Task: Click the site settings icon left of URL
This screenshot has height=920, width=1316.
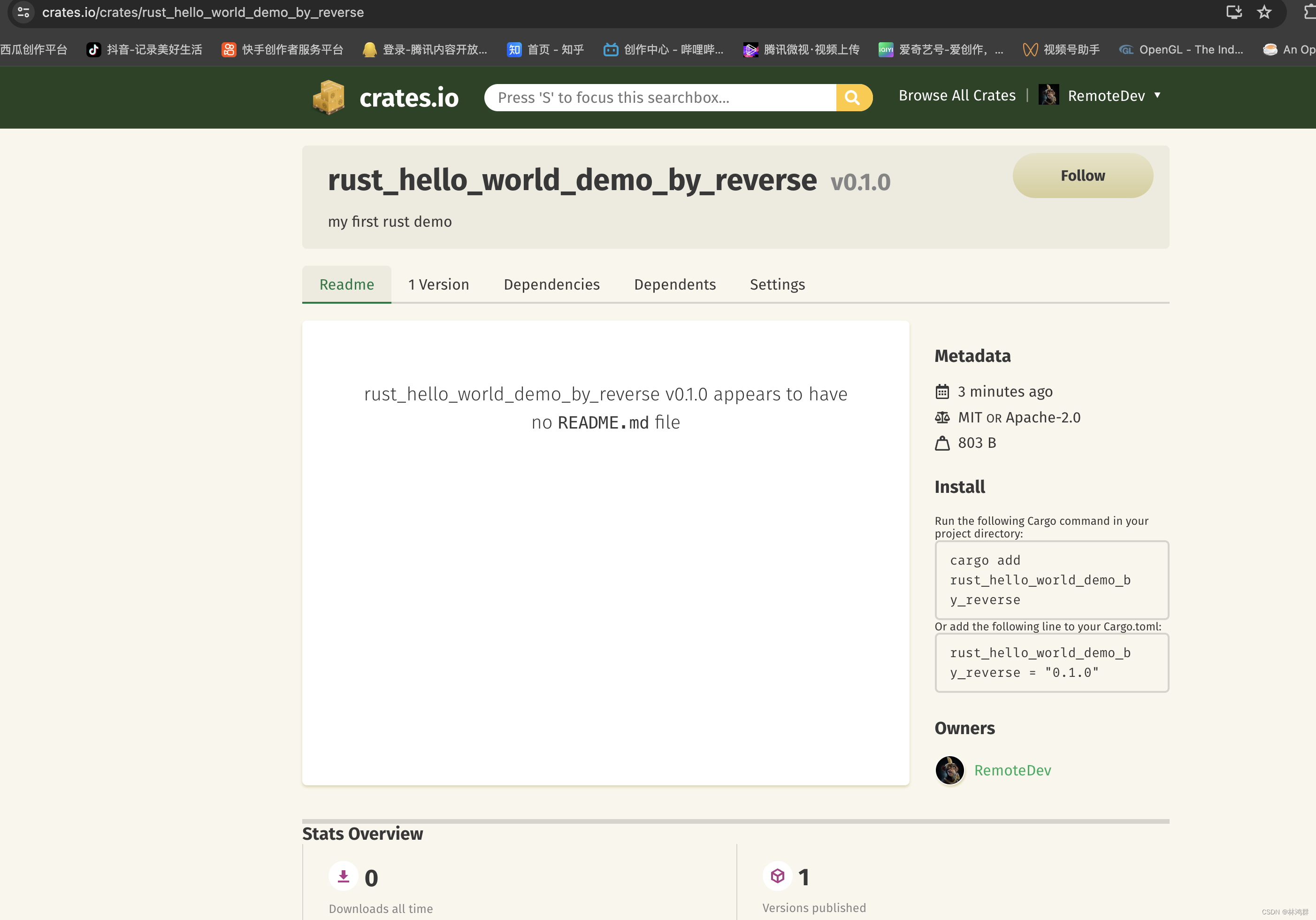Action: (23, 12)
